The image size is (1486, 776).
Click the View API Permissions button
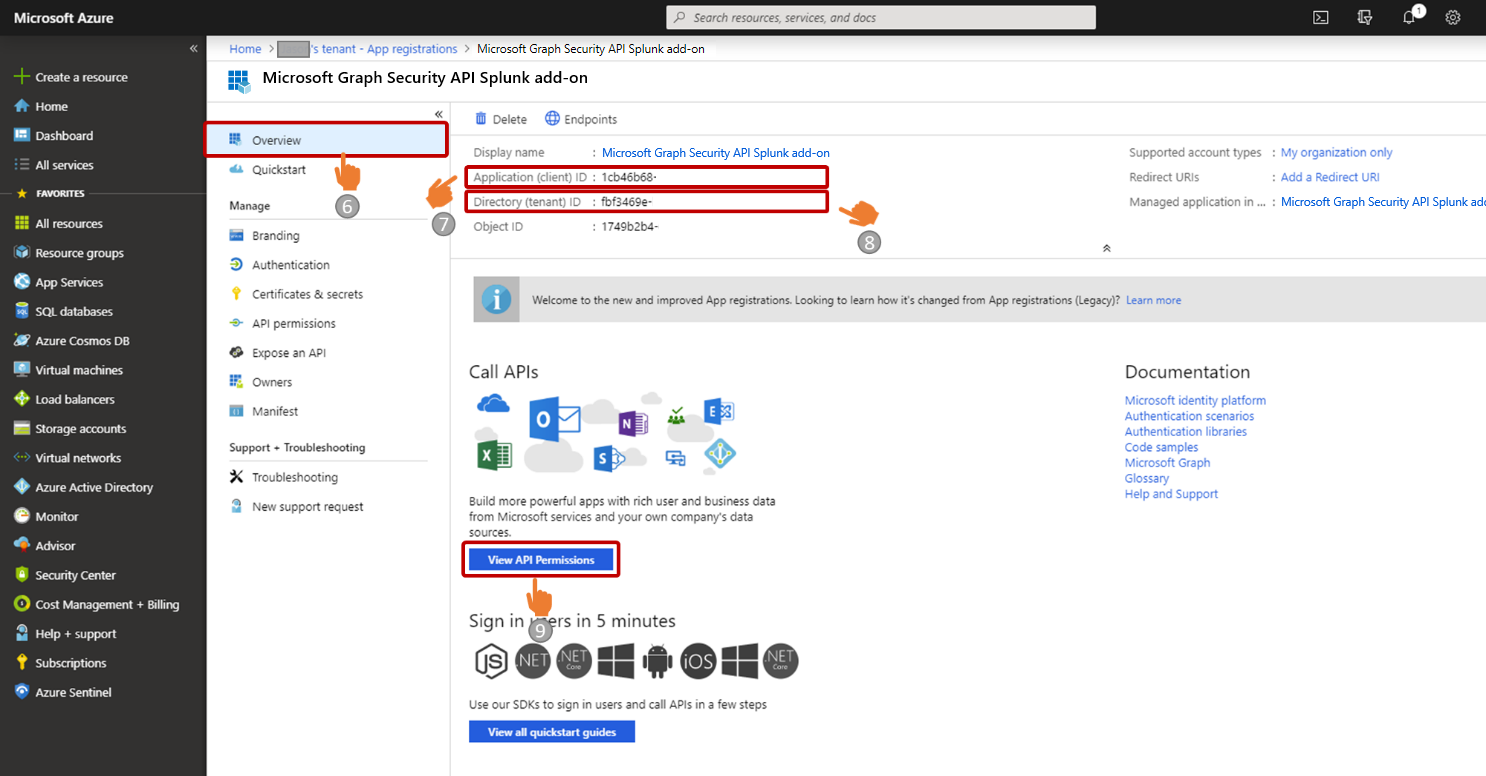pos(541,560)
